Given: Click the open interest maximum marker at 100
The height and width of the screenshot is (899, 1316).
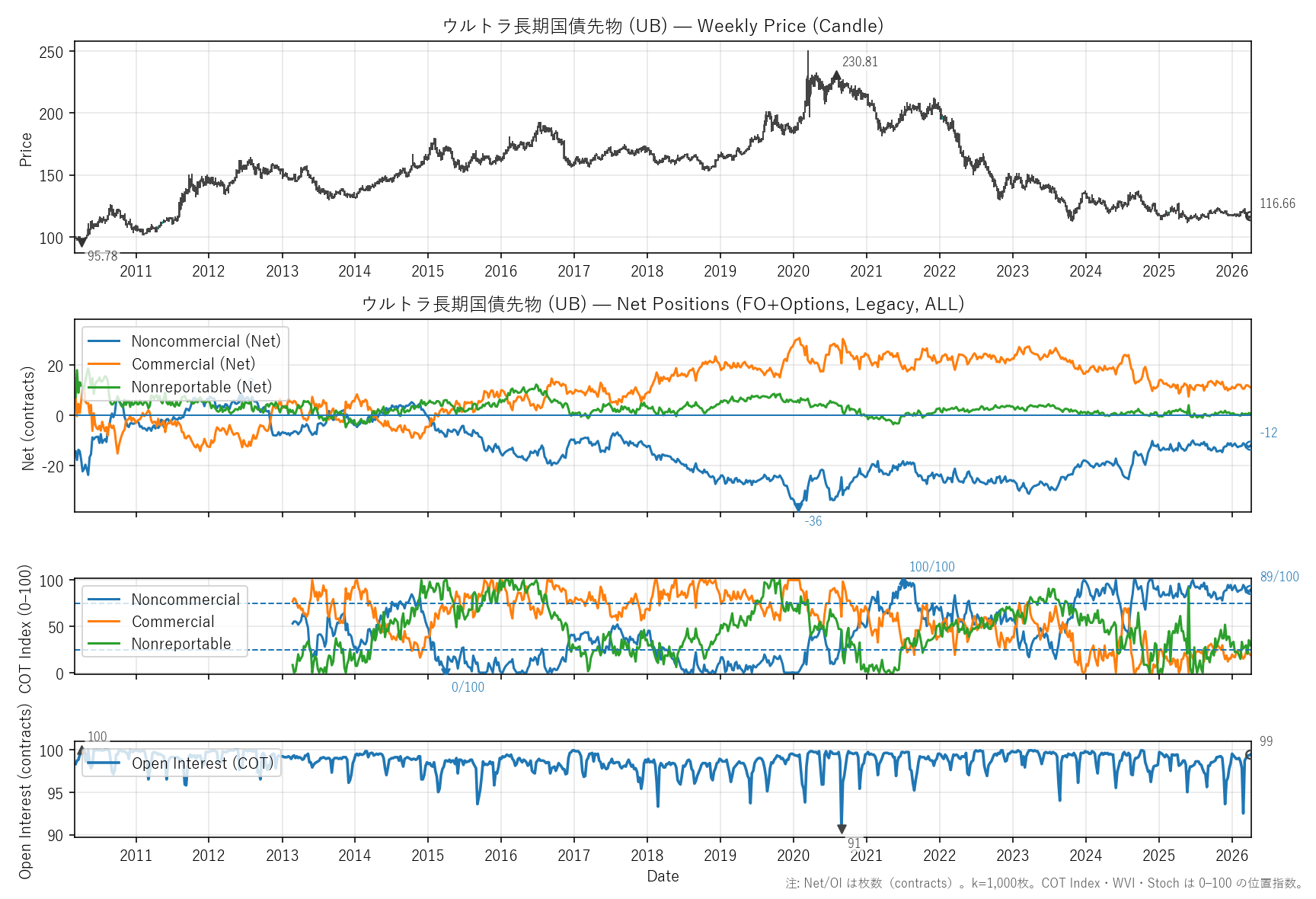Looking at the screenshot, I should click(x=81, y=750).
